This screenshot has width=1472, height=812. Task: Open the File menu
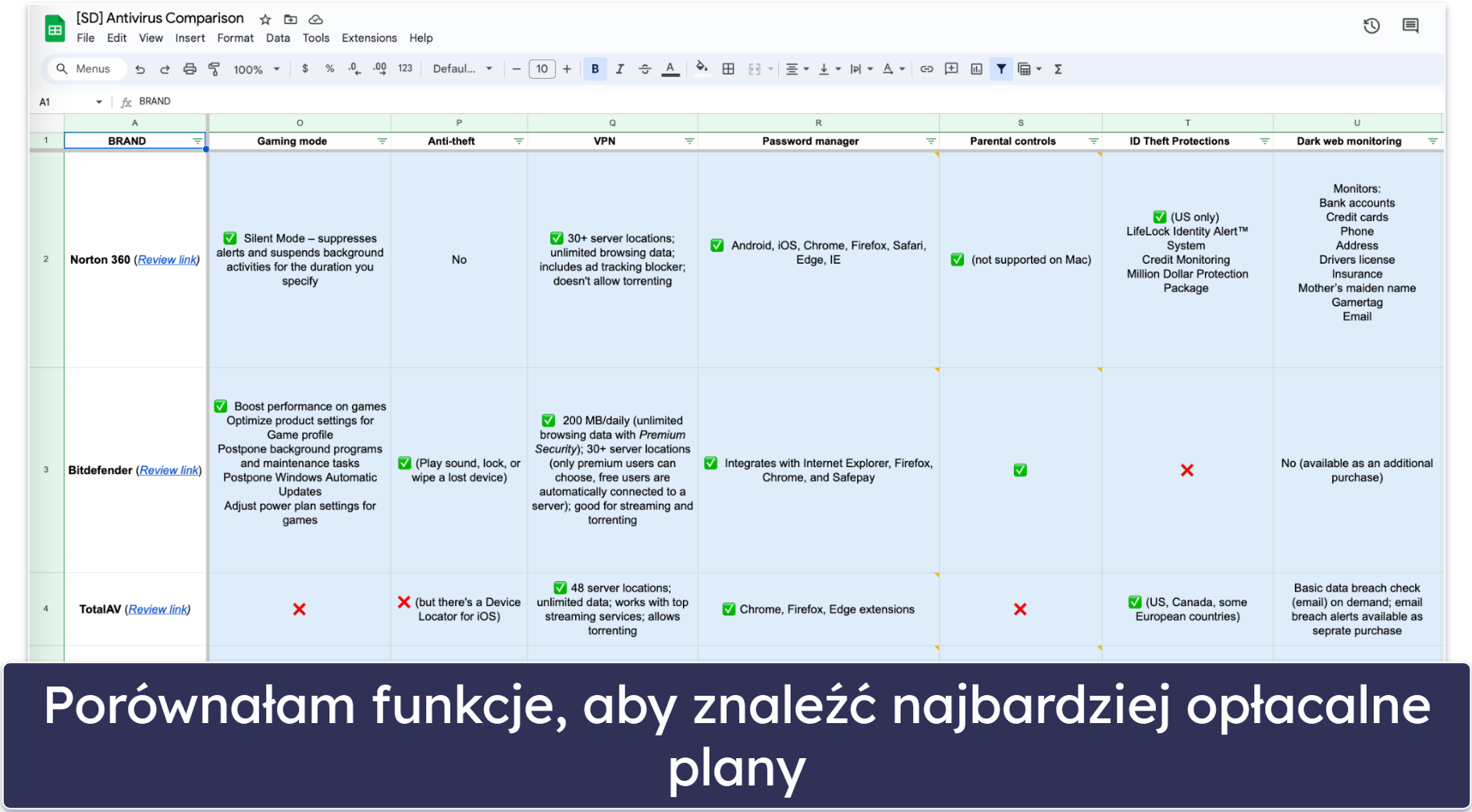(86, 38)
